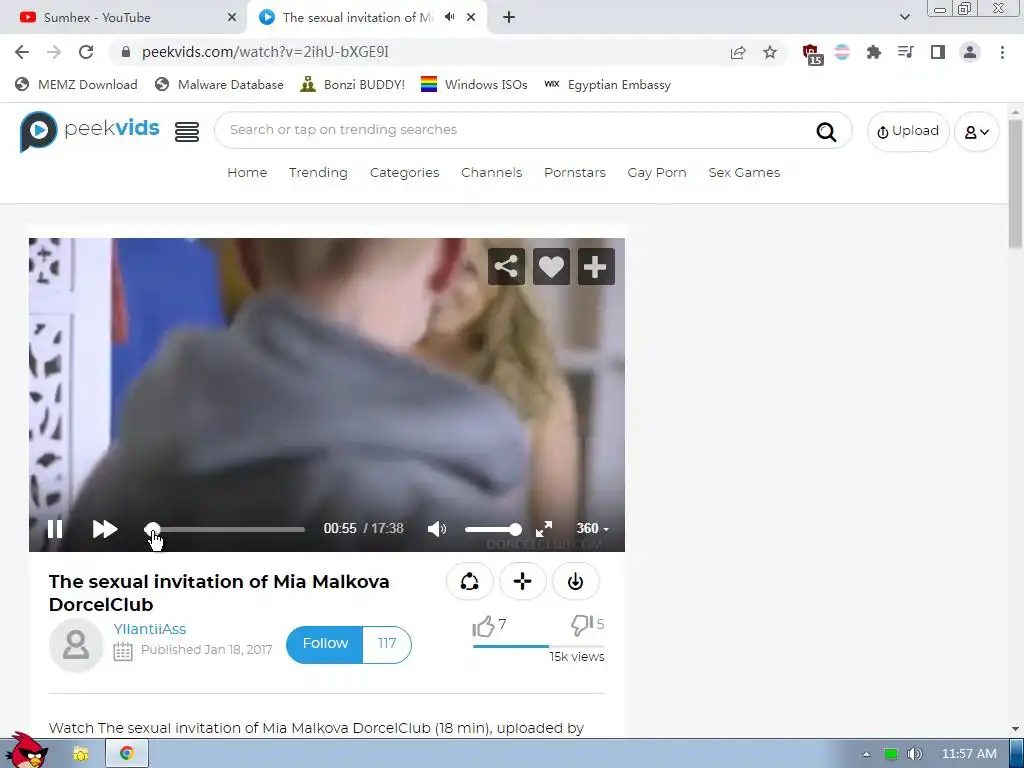Open the hamburger menu next to the logo
The height and width of the screenshot is (768, 1024).
tap(187, 131)
